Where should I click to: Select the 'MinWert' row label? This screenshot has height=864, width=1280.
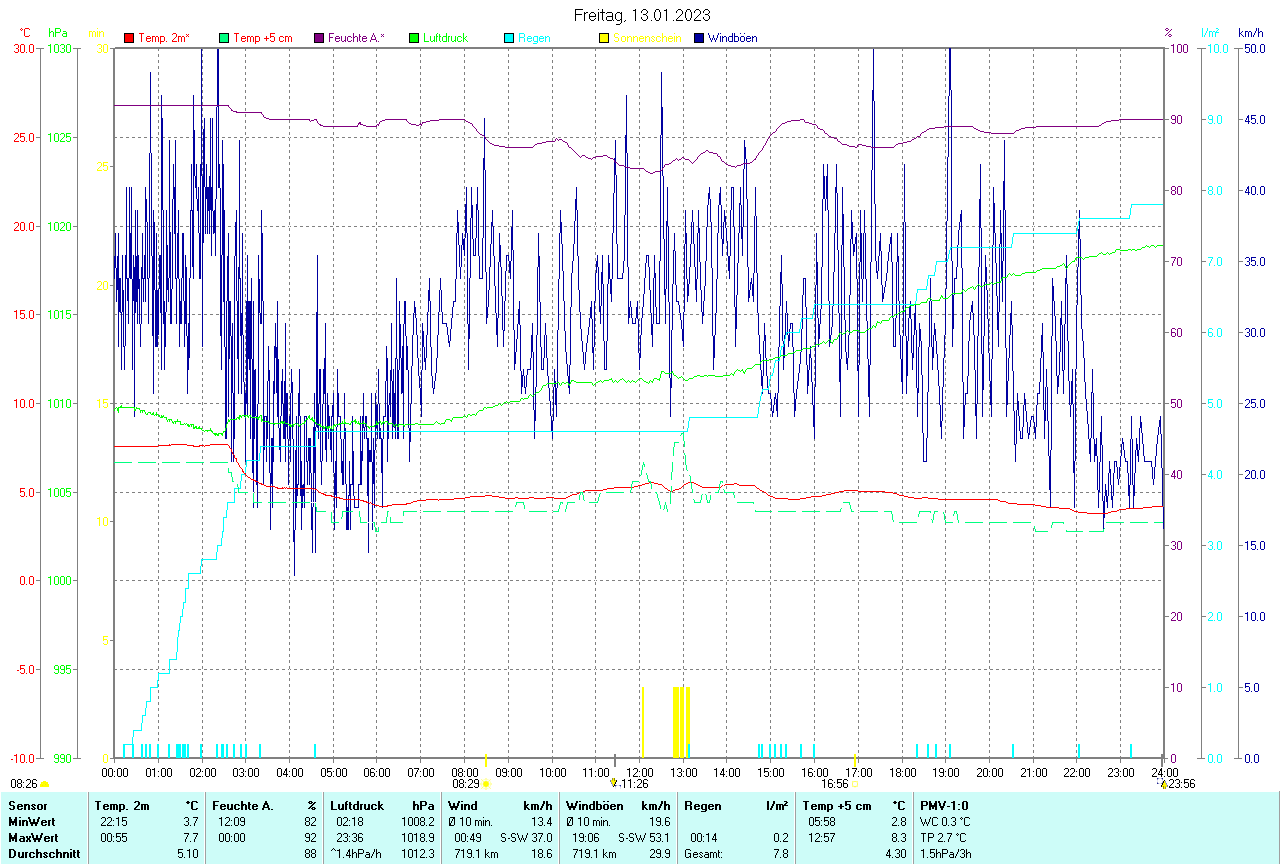click(32, 822)
